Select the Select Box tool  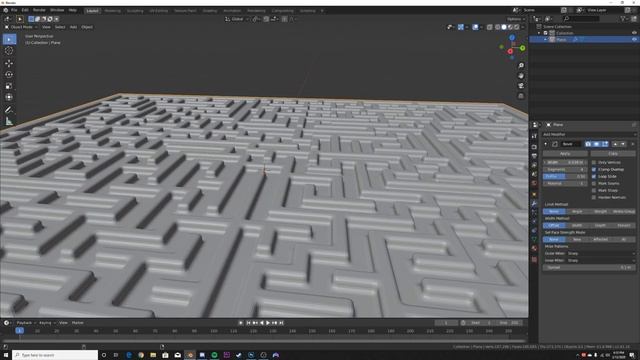tap(9, 39)
